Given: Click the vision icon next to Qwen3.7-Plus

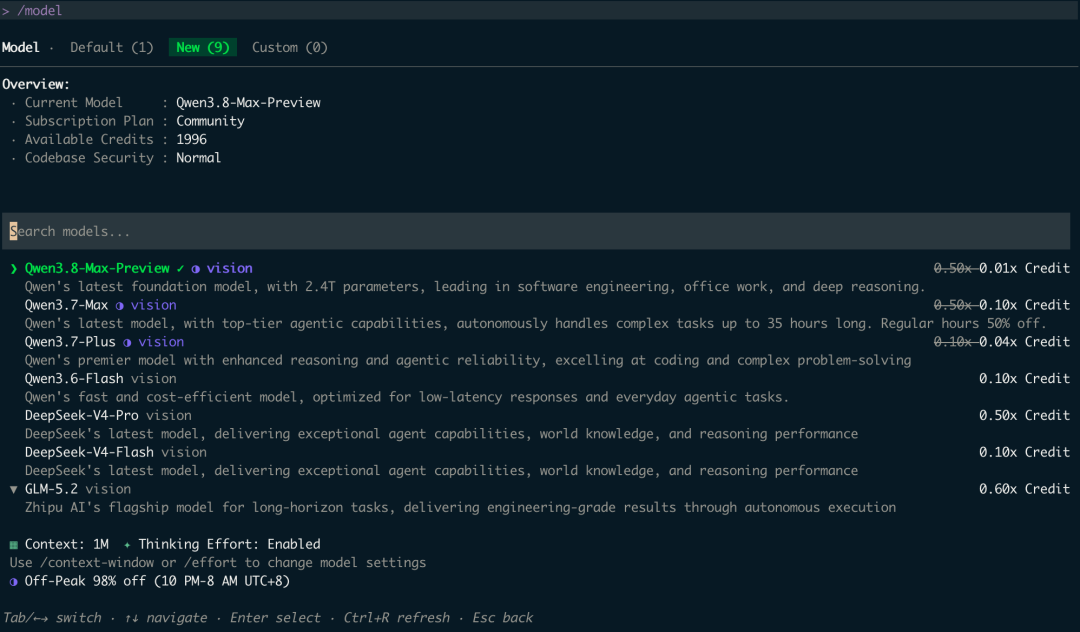Looking at the screenshot, I should (x=127, y=342).
